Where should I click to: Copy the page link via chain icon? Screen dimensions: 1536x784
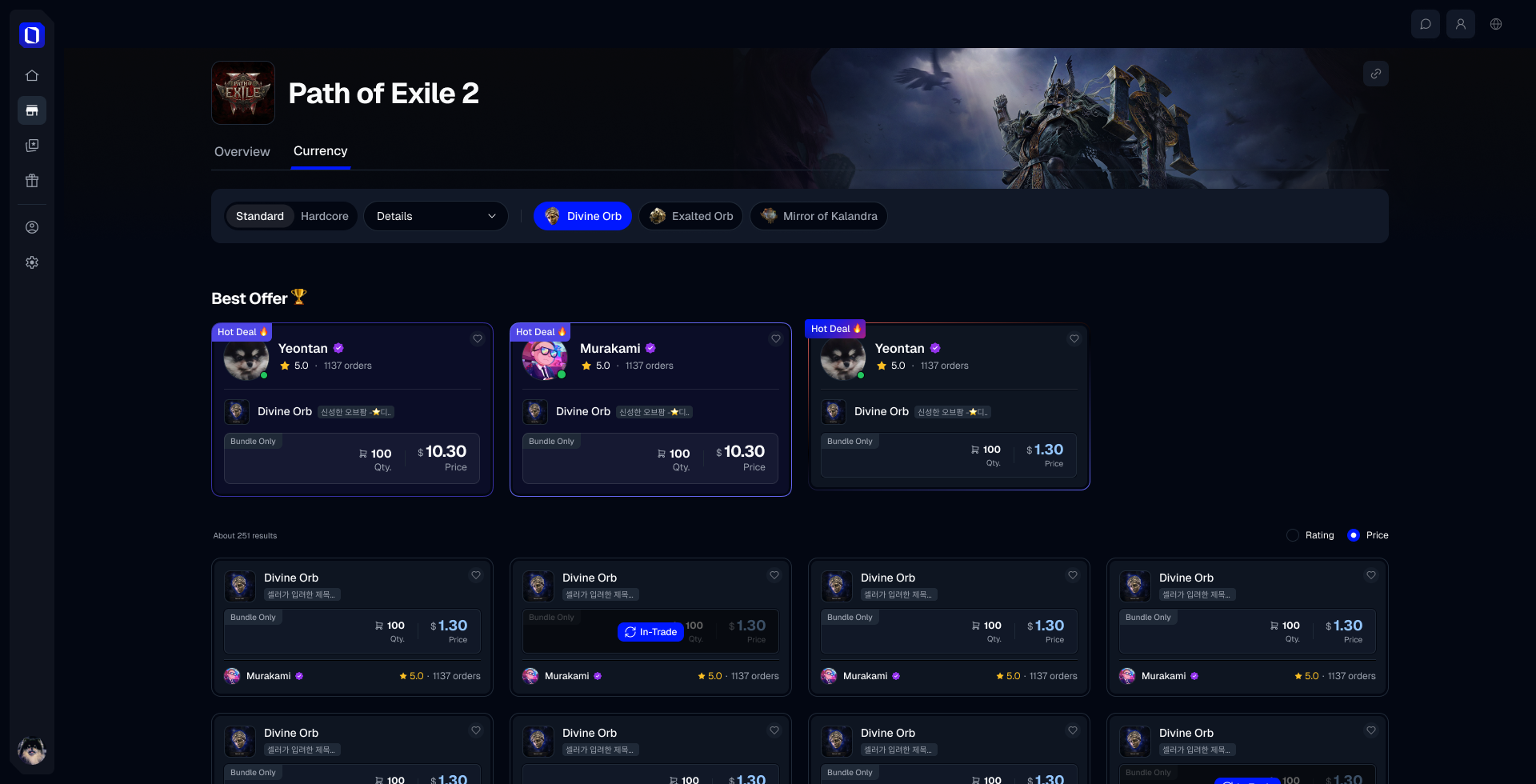coord(1376,74)
